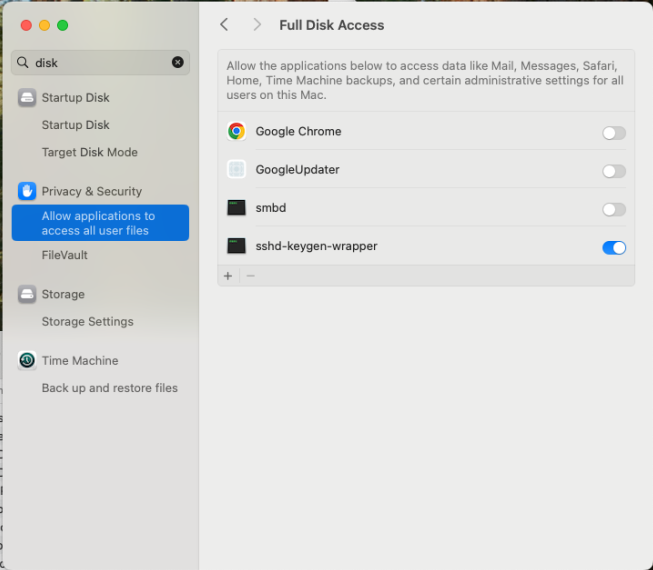Click inside the disk search field

(x=100, y=62)
